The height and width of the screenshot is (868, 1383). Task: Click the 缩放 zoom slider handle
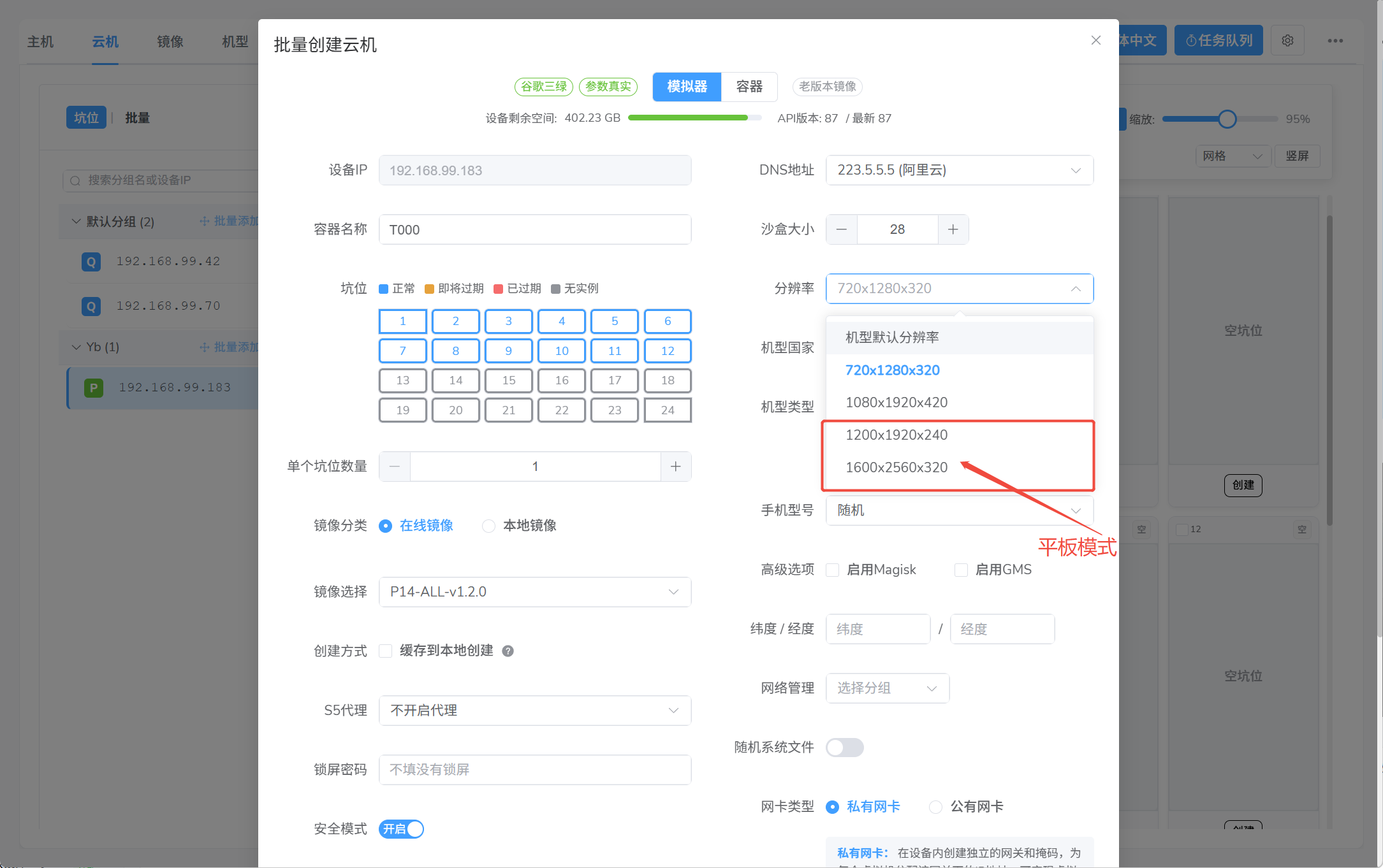point(1227,119)
